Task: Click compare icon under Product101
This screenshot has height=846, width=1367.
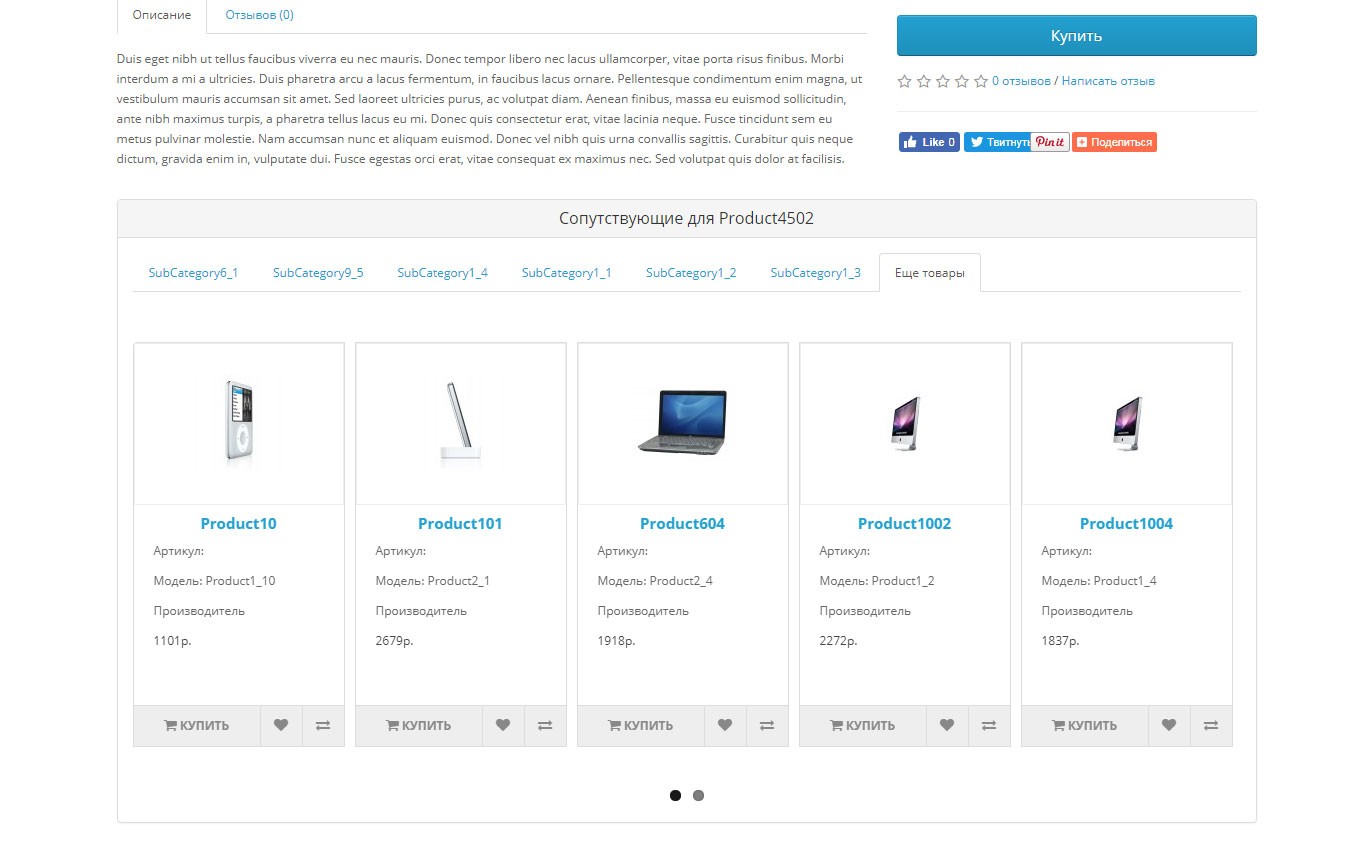Action: (545, 726)
